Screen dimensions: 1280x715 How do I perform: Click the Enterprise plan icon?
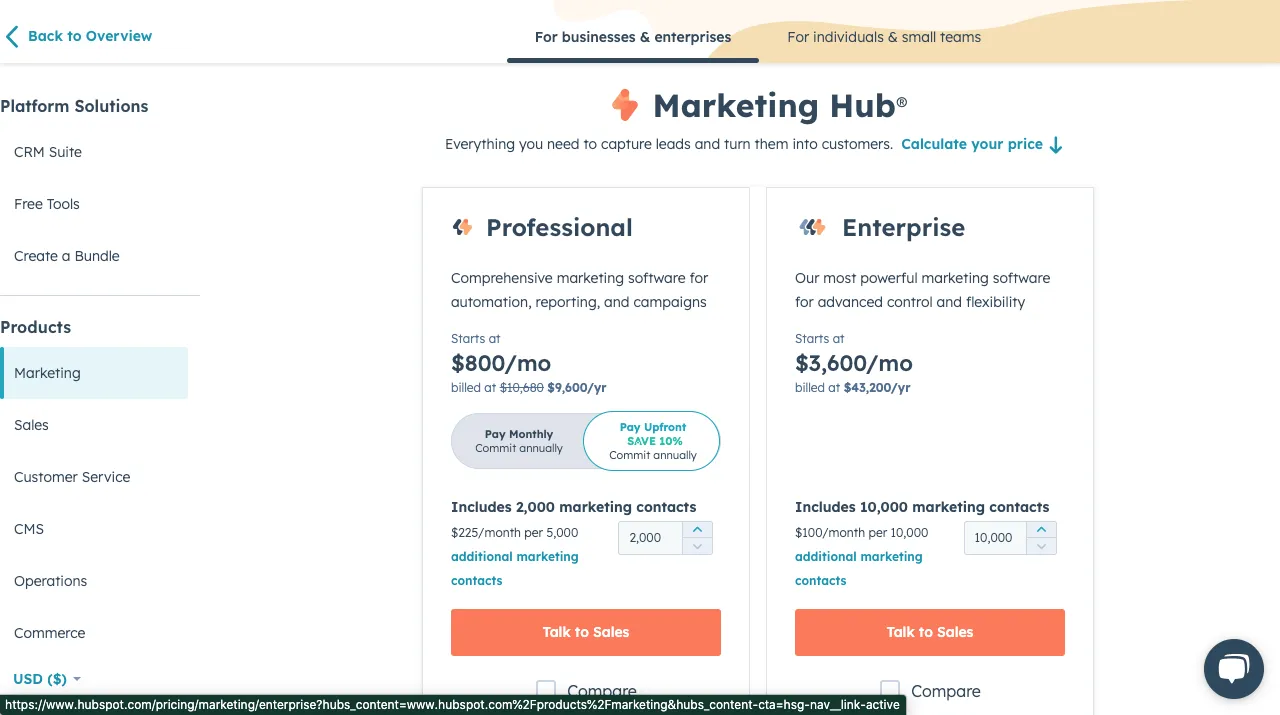point(812,227)
